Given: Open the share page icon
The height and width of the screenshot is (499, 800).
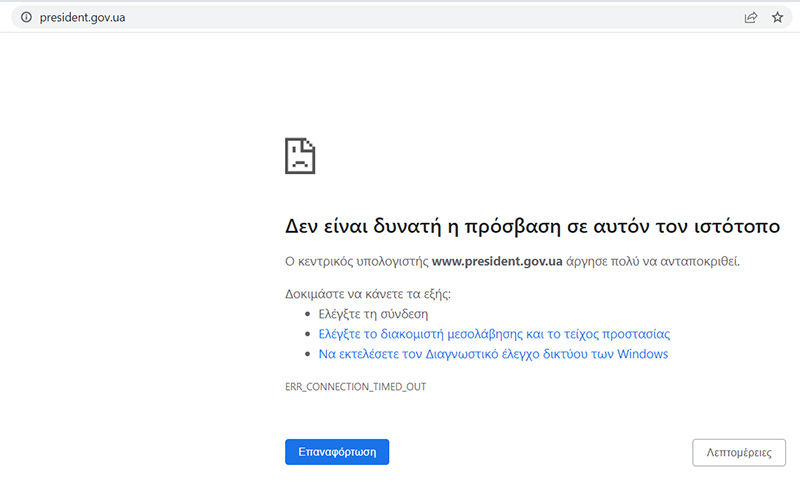Looking at the screenshot, I should pyautogui.click(x=750, y=17).
